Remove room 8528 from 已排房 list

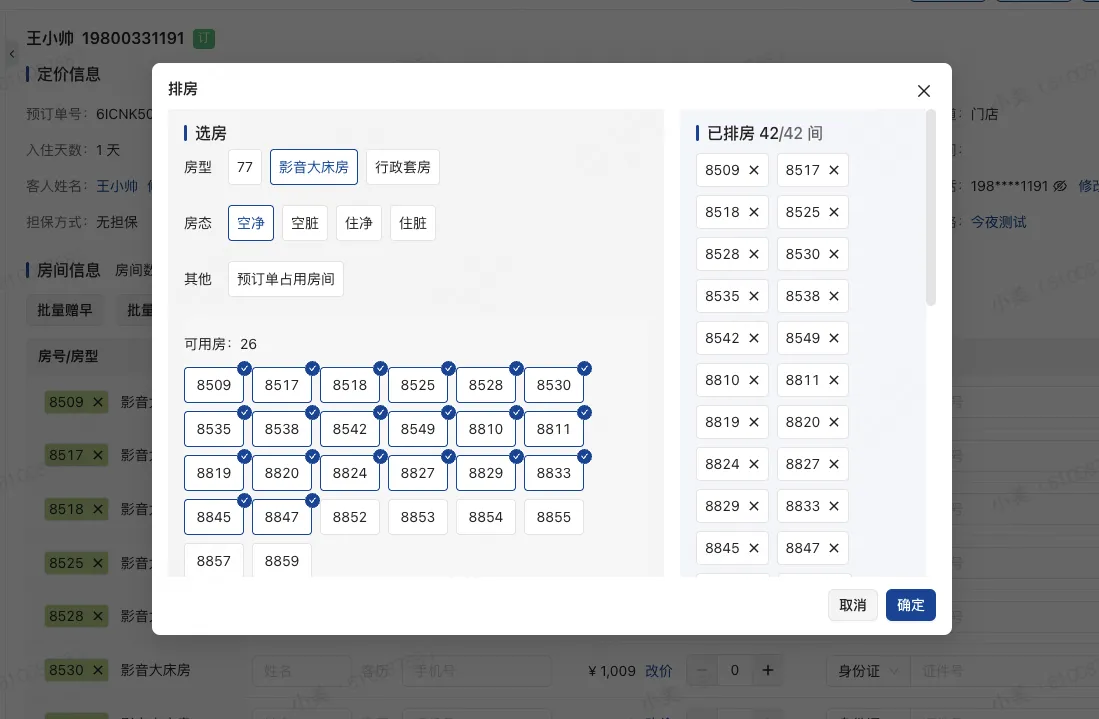coord(753,254)
